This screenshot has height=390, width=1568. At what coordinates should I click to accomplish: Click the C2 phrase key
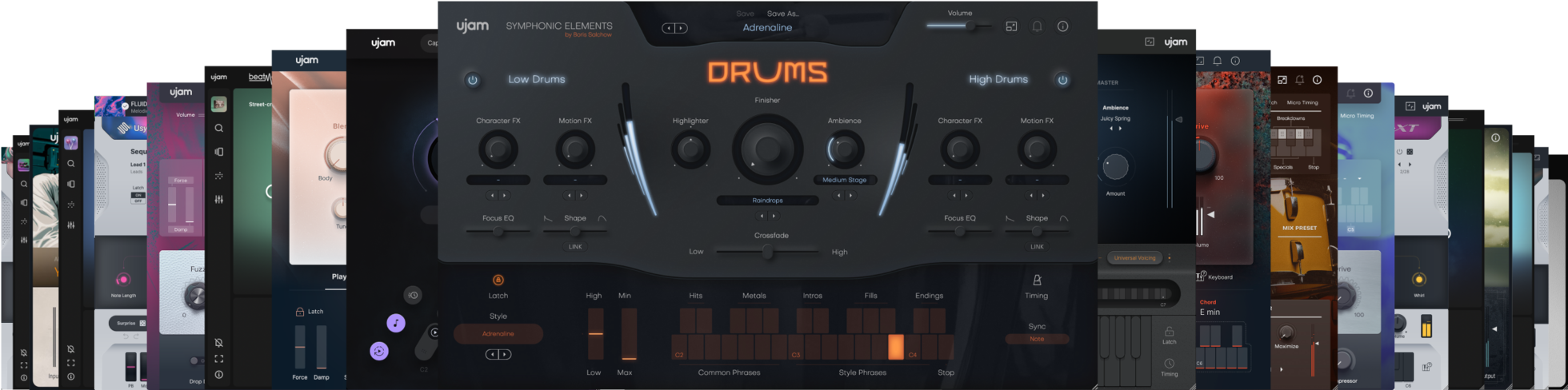pos(679,347)
